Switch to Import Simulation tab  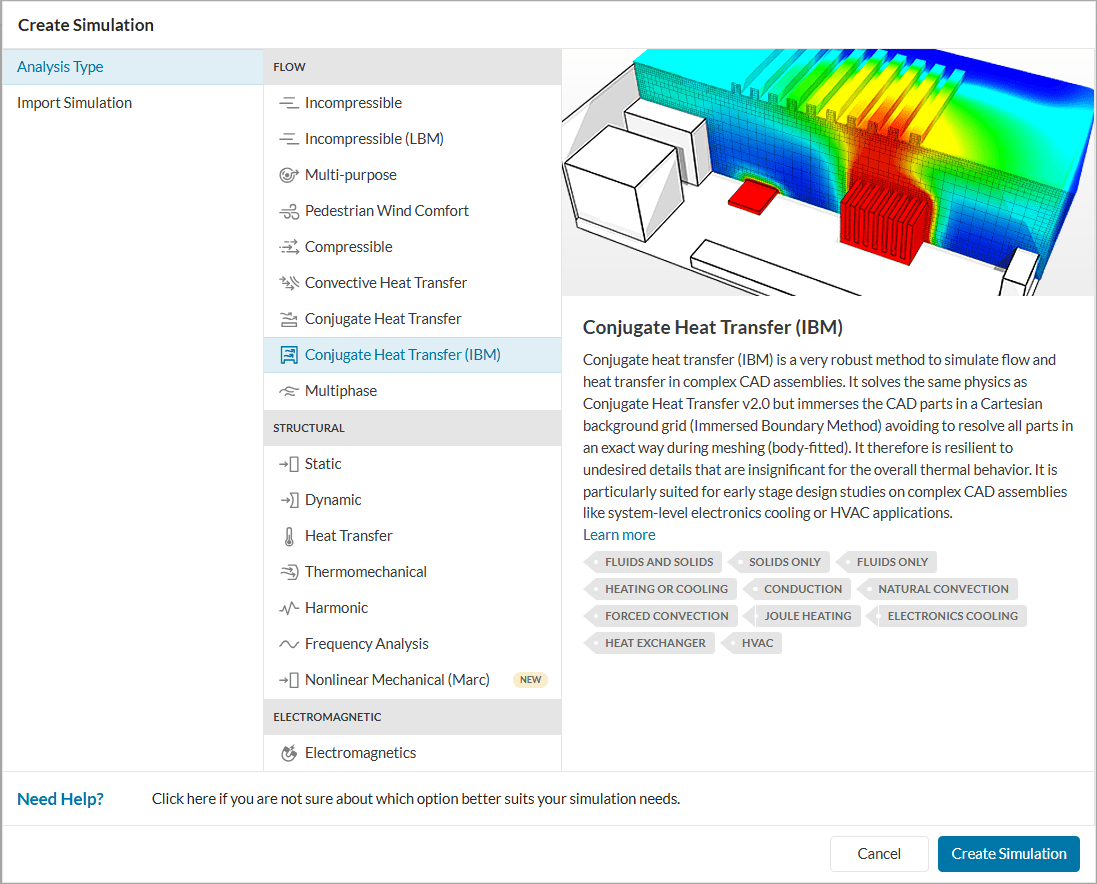[74, 103]
